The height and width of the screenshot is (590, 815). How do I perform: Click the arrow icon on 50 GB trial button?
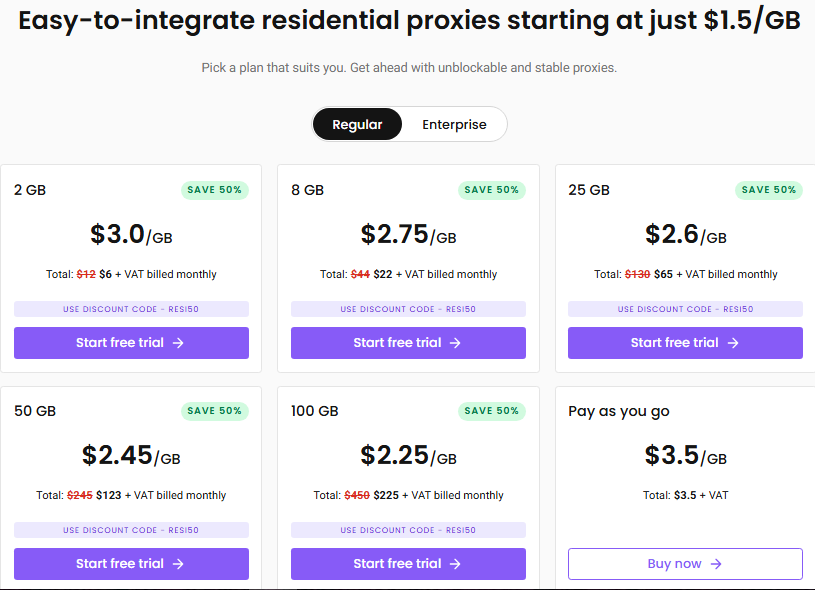point(178,564)
